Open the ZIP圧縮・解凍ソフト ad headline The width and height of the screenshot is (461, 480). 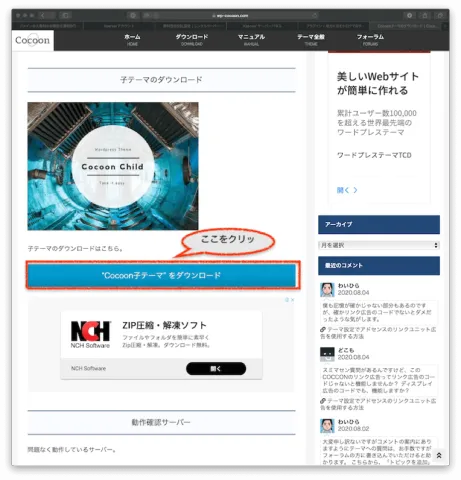(164, 325)
